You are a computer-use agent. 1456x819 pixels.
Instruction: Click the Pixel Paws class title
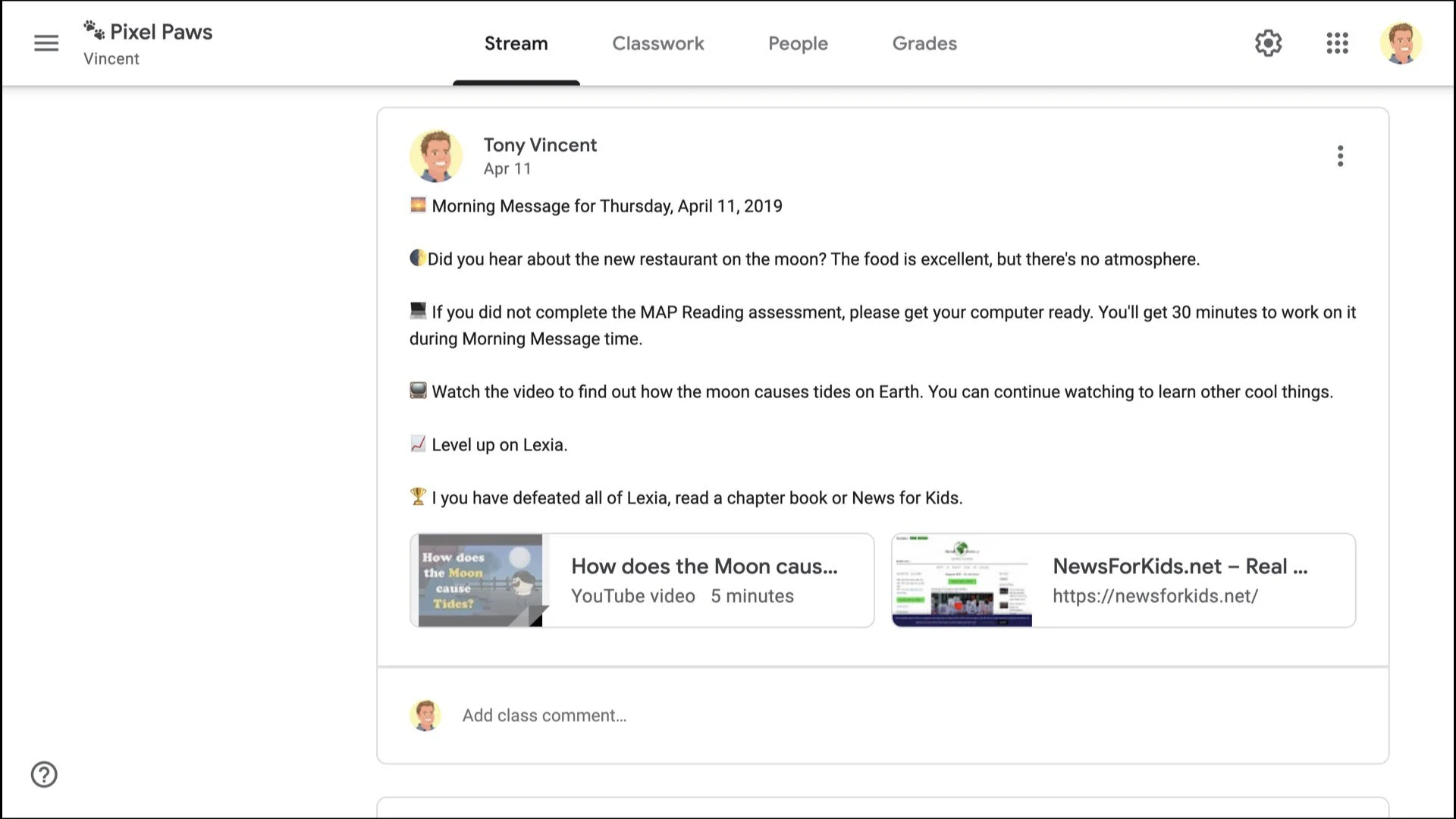pyautogui.click(x=161, y=32)
